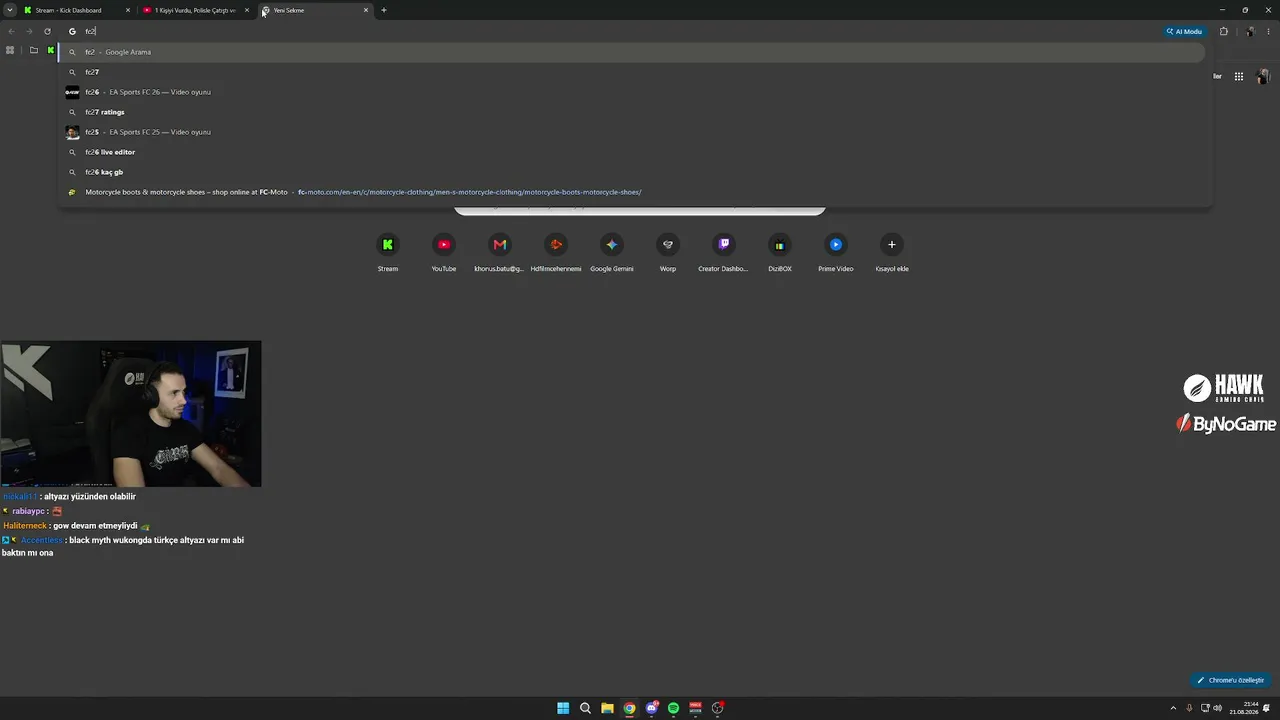Open the Google account avatar on page
Viewport: 1280px width, 720px height.
pyautogui.click(x=1264, y=76)
